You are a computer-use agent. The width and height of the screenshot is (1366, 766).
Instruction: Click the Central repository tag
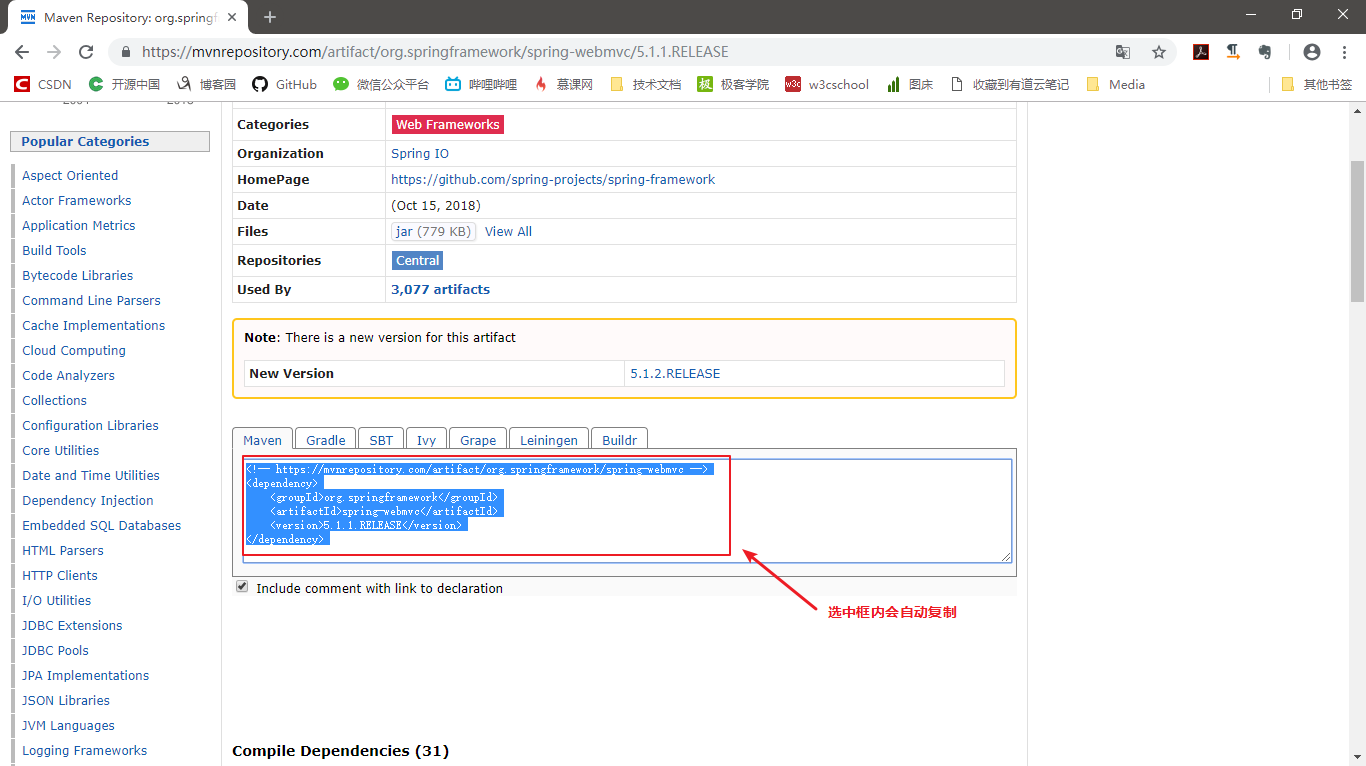pyautogui.click(x=418, y=260)
